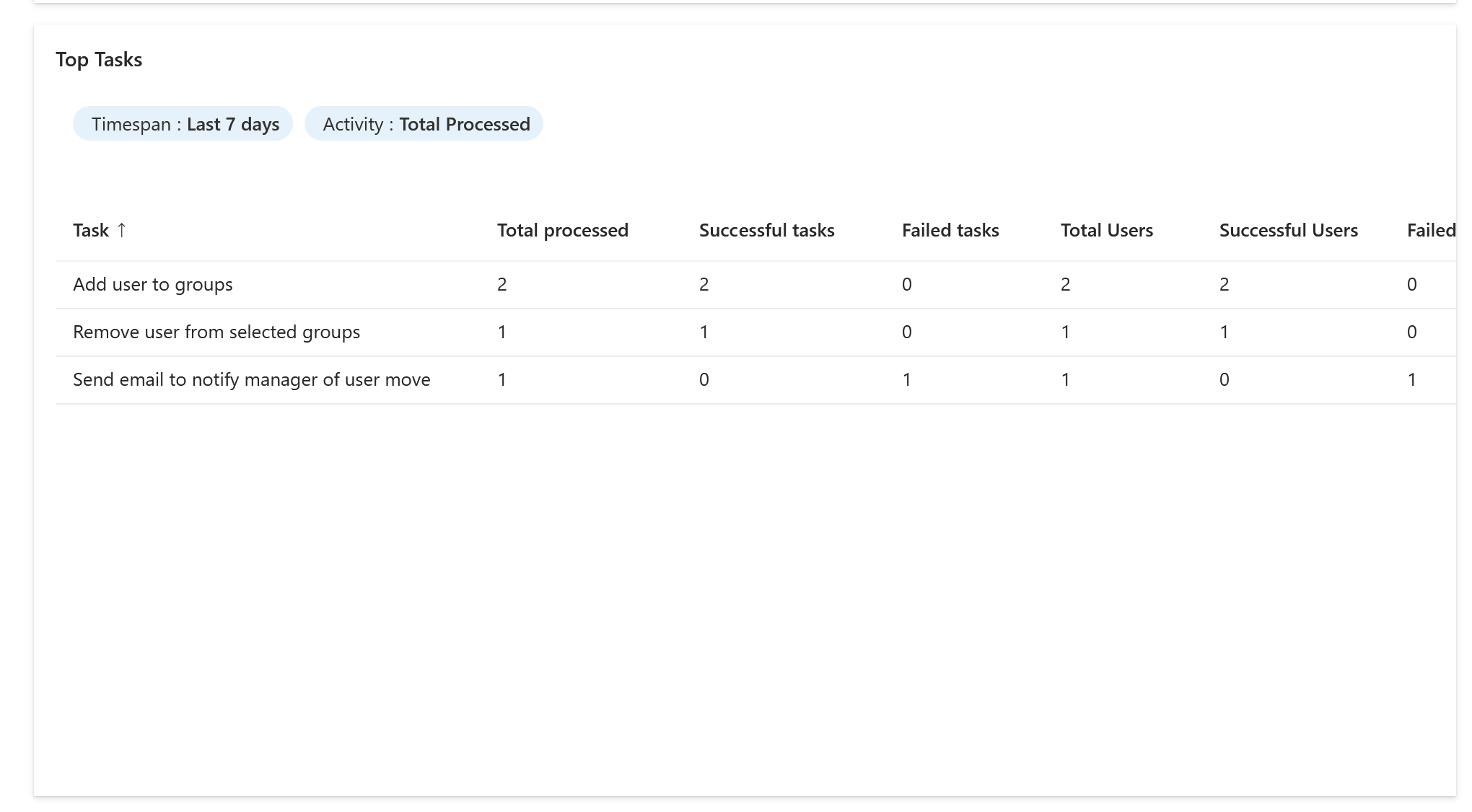
Task: Sort by Total processed column
Action: click(x=563, y=230)
